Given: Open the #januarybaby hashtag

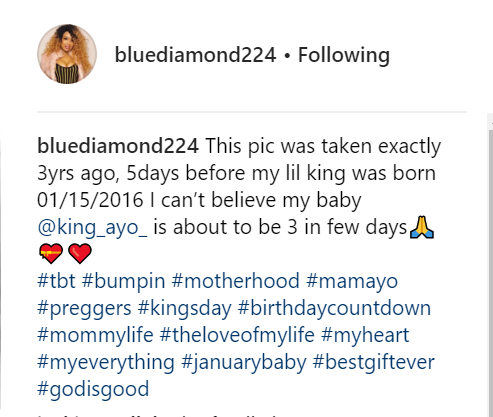Looking at the screenshot, I should click(x=244, y=363).
